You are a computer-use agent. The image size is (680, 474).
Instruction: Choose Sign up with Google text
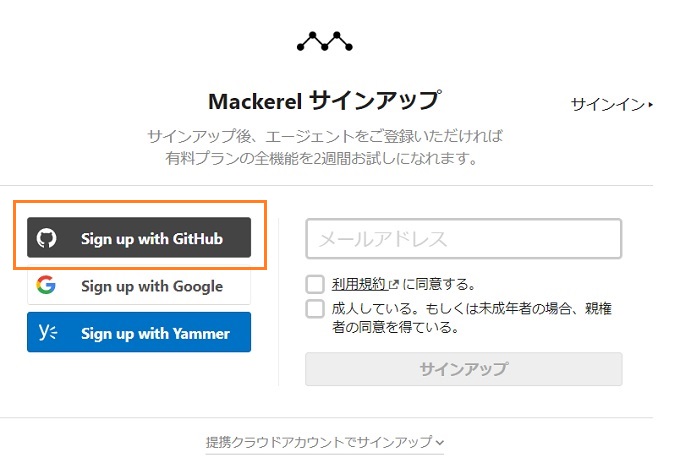tap(152, 286)
